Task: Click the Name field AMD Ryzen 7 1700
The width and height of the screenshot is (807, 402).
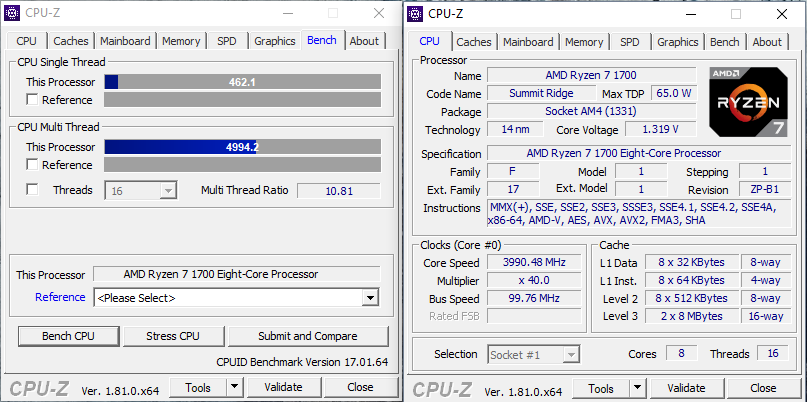Action: coord(591,75)
